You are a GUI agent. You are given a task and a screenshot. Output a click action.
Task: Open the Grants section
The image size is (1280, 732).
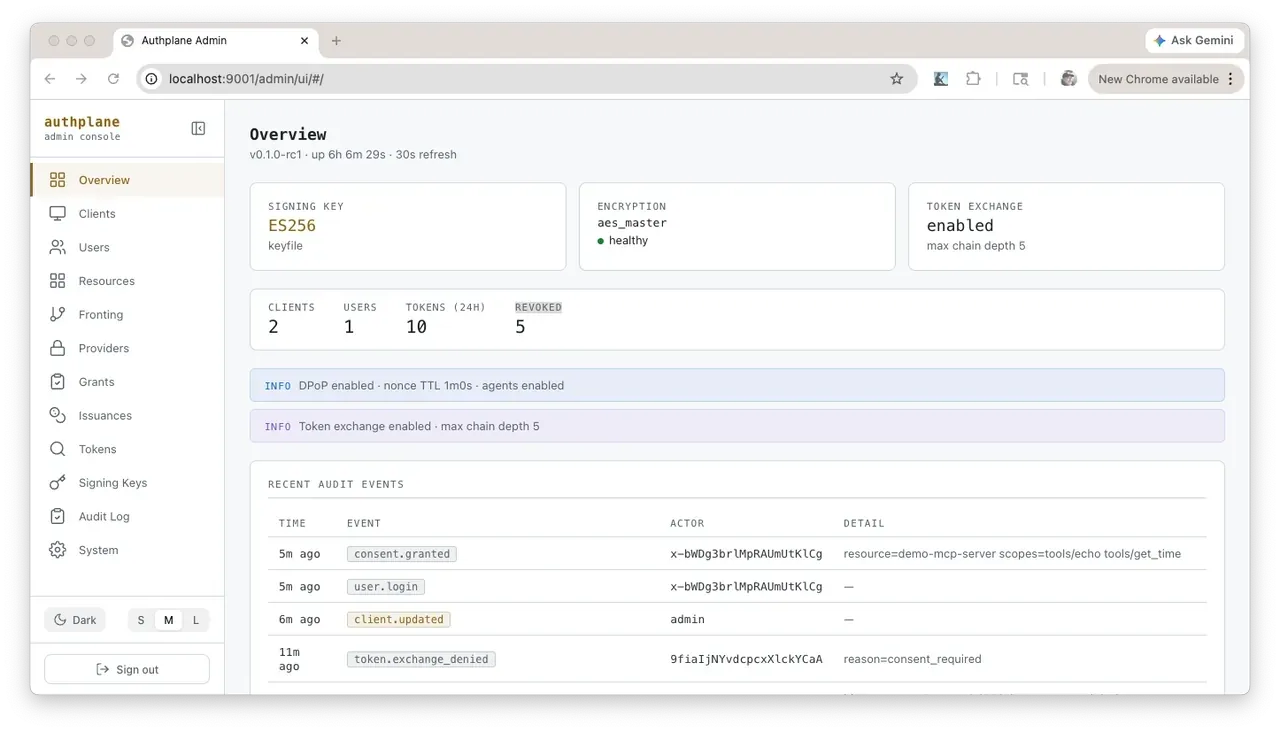click(x=128, y=382)
